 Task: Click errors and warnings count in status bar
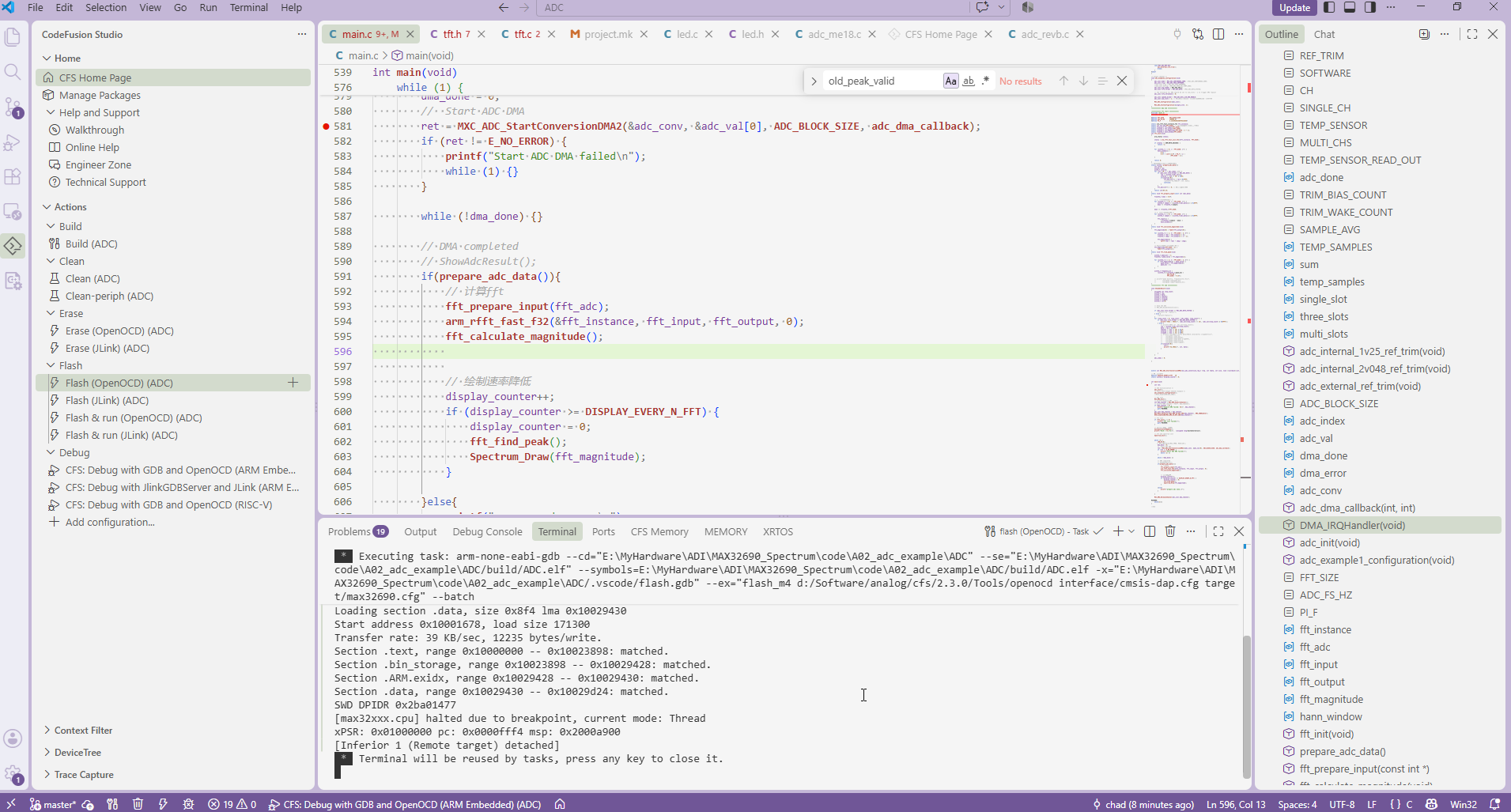pos(232,804)
